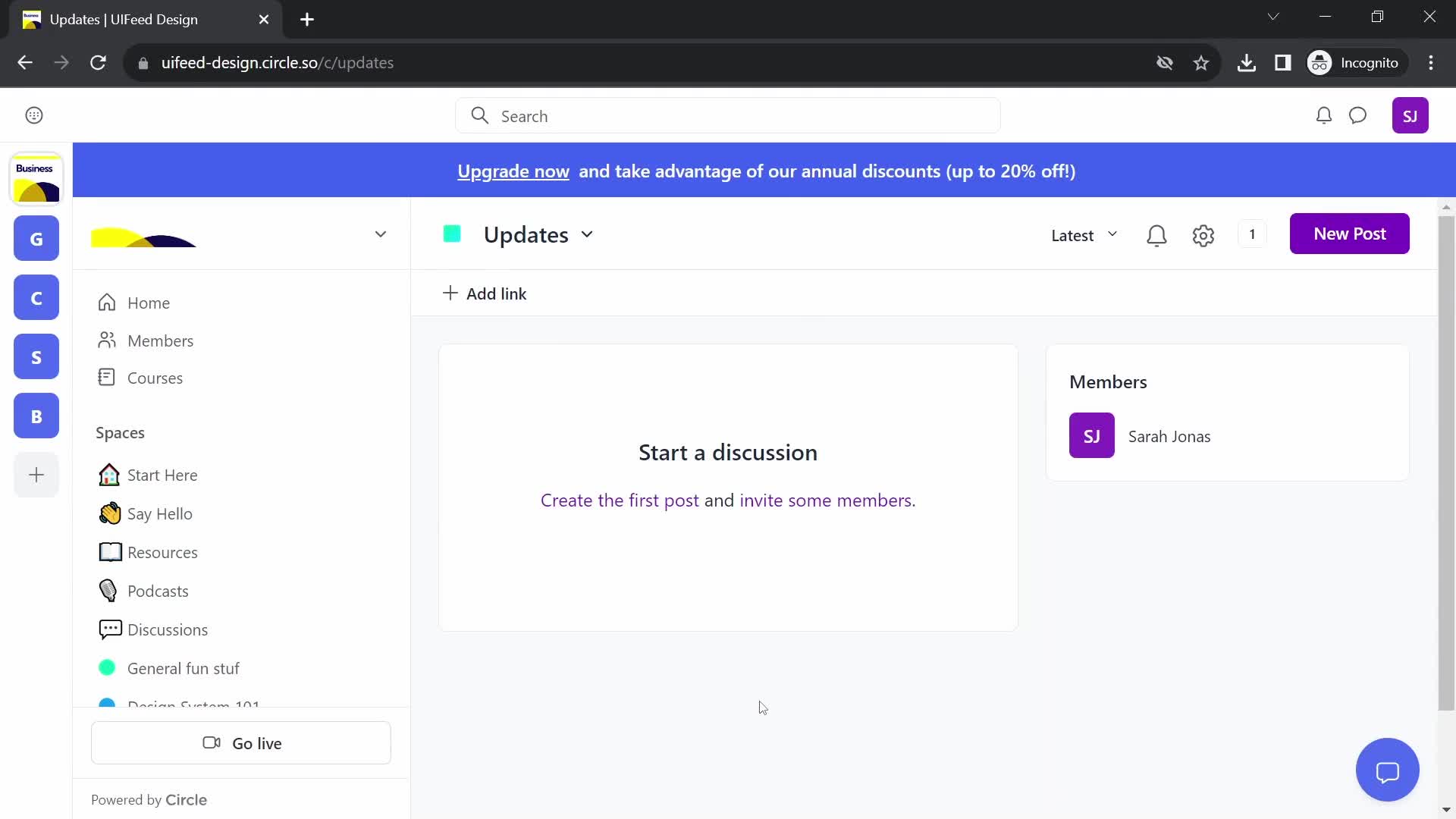
Task: Select the Resources space item
Action: click(x=162, y=552)
